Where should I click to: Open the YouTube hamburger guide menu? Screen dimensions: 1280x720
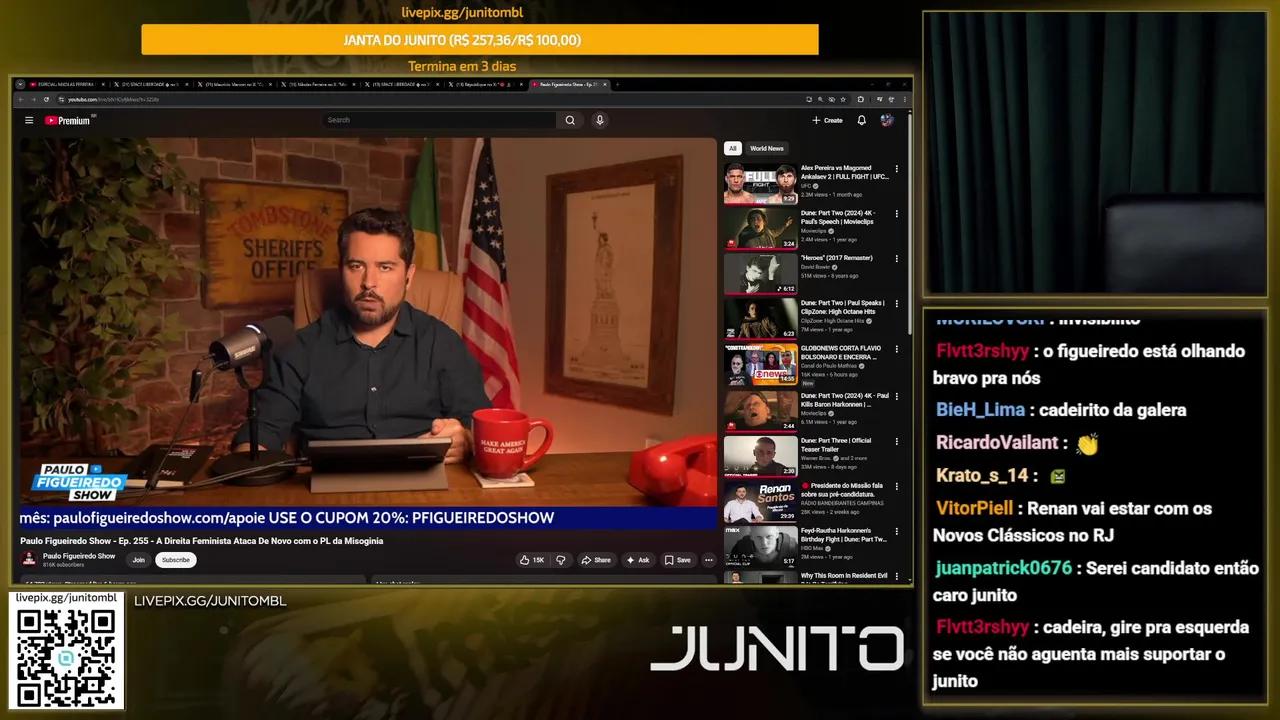coord(29,120)
